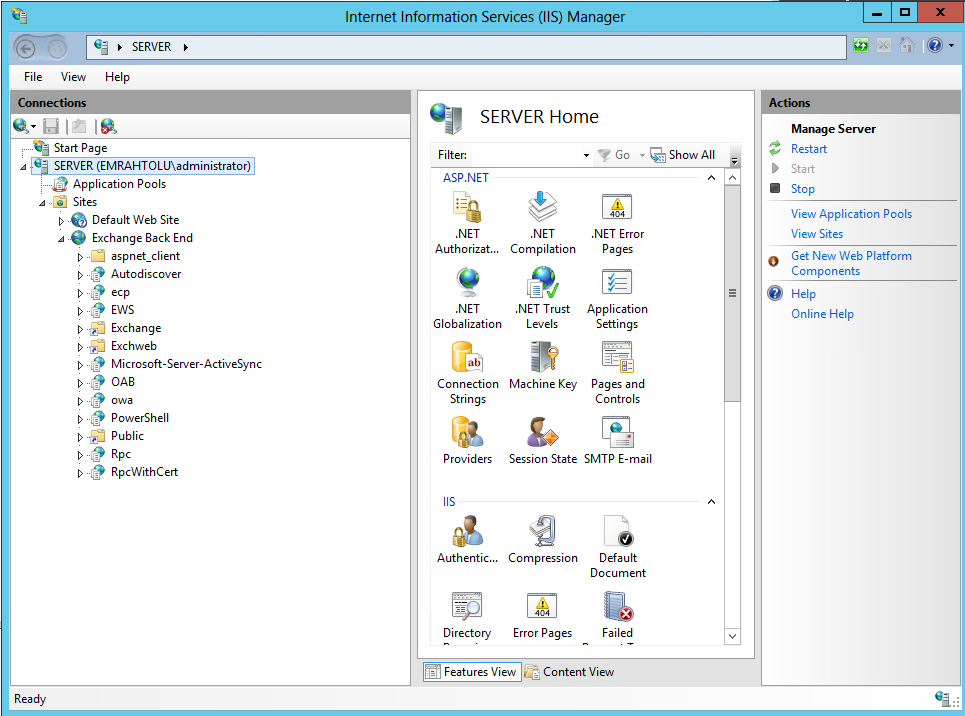This screenshot has width=965, height=716.
Task: Open Directory Browsing feature icon
Action: 467,606
